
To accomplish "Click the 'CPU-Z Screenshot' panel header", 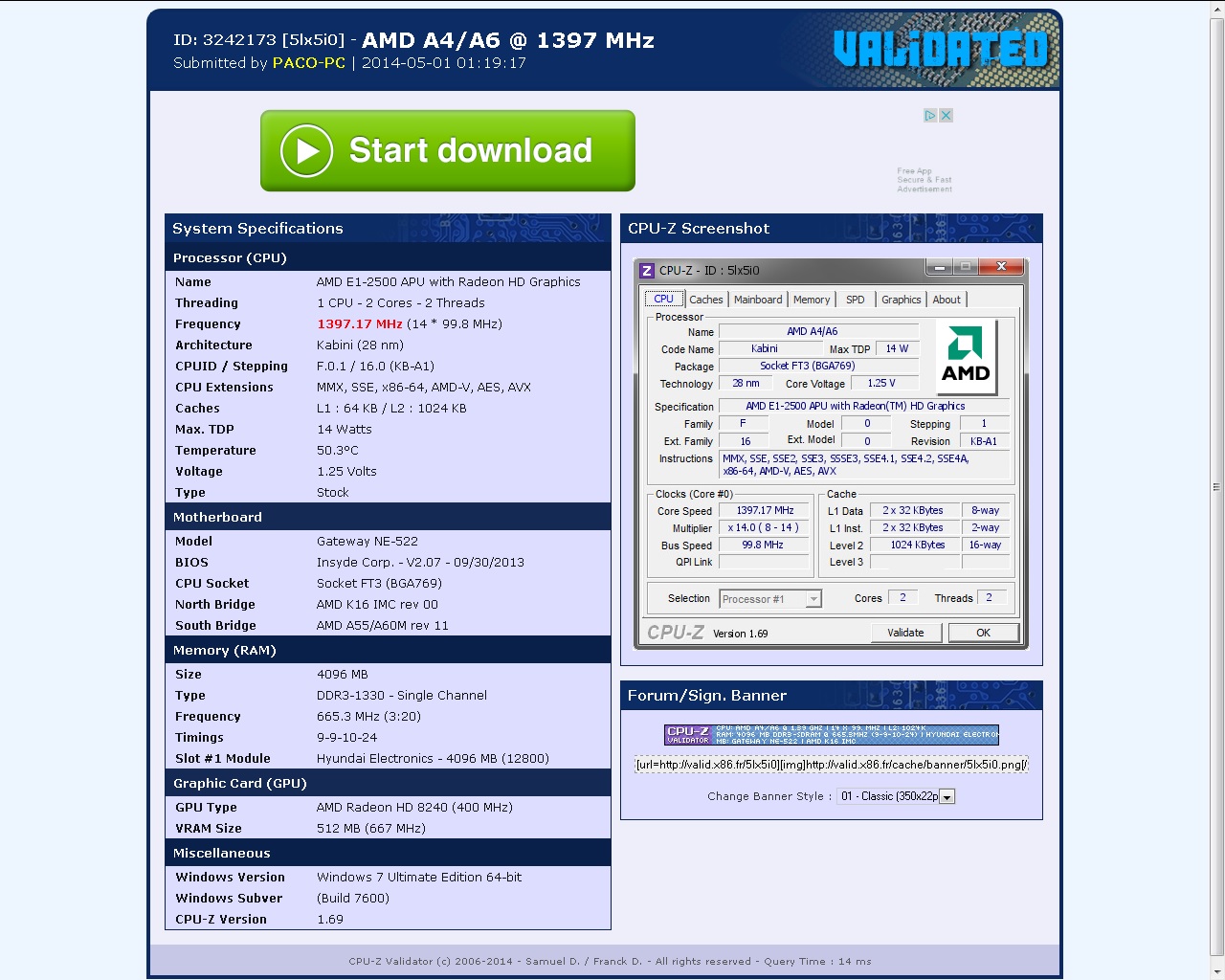I will click(832, 228).
